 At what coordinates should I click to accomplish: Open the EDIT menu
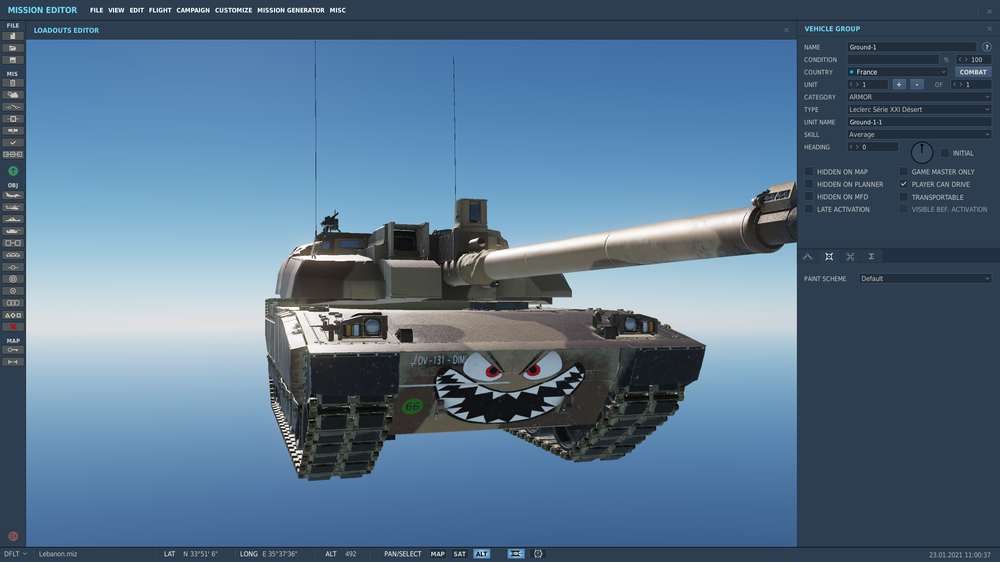[x=136, y=10]
